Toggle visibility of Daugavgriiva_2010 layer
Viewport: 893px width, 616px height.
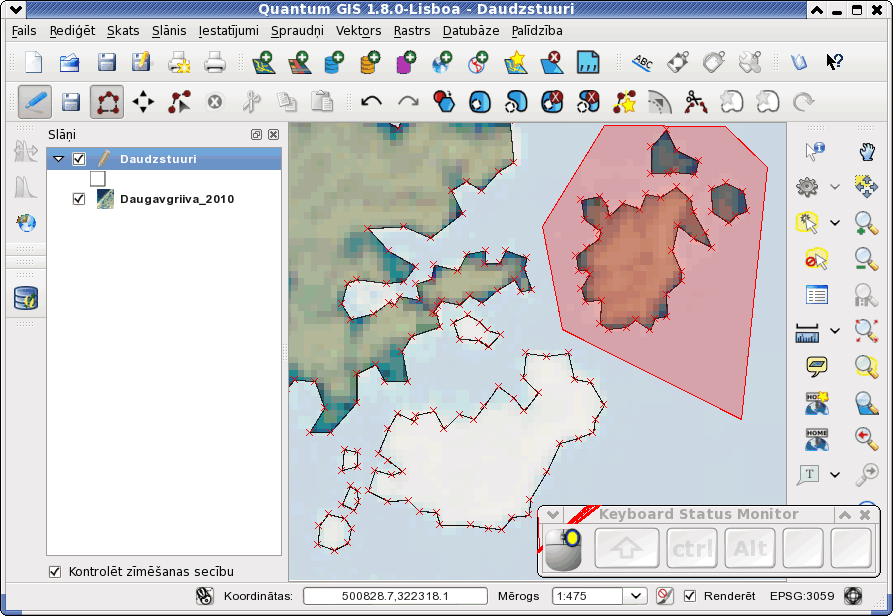79,199
